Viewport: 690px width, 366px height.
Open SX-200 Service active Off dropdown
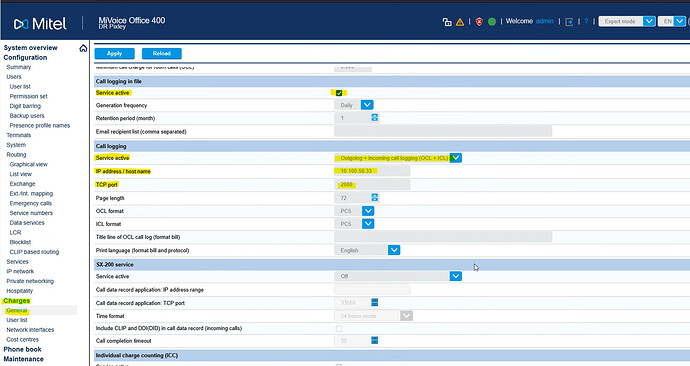pos(398,276)
